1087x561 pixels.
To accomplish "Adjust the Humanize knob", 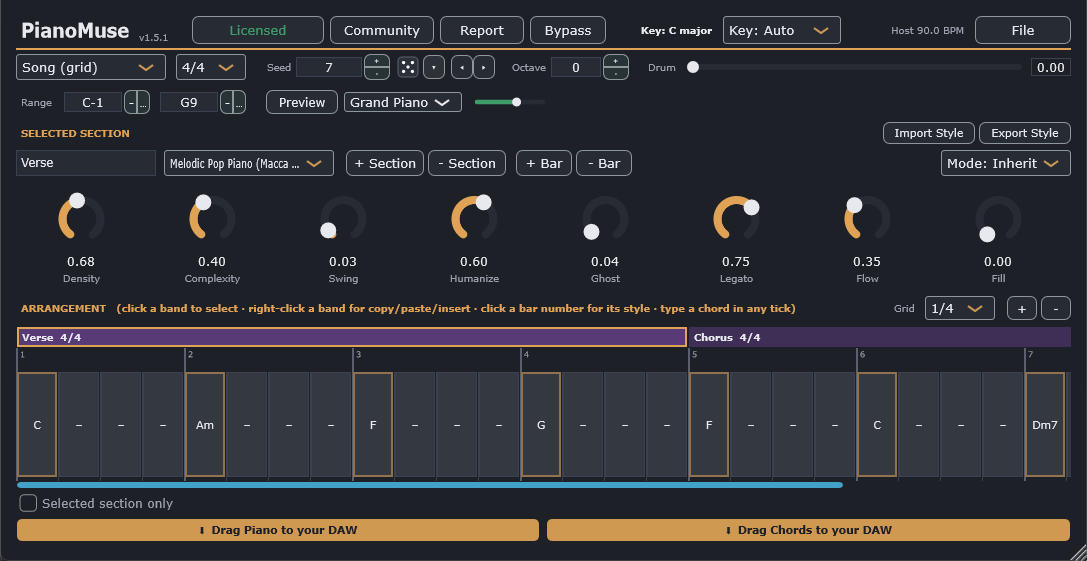I will coord(474,218).
